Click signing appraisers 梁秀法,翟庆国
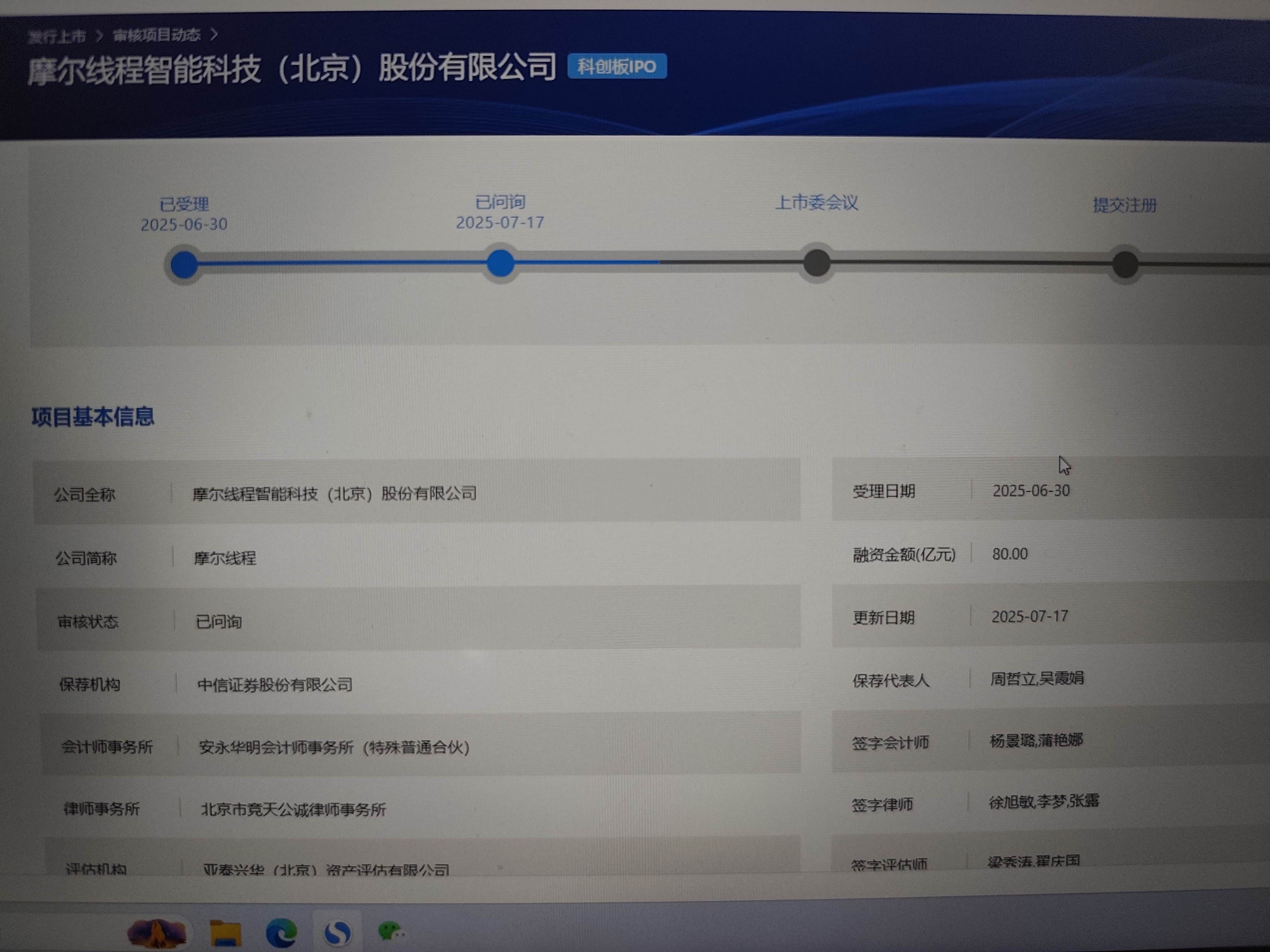The image size is (1270, 952). pos(1034,862)
